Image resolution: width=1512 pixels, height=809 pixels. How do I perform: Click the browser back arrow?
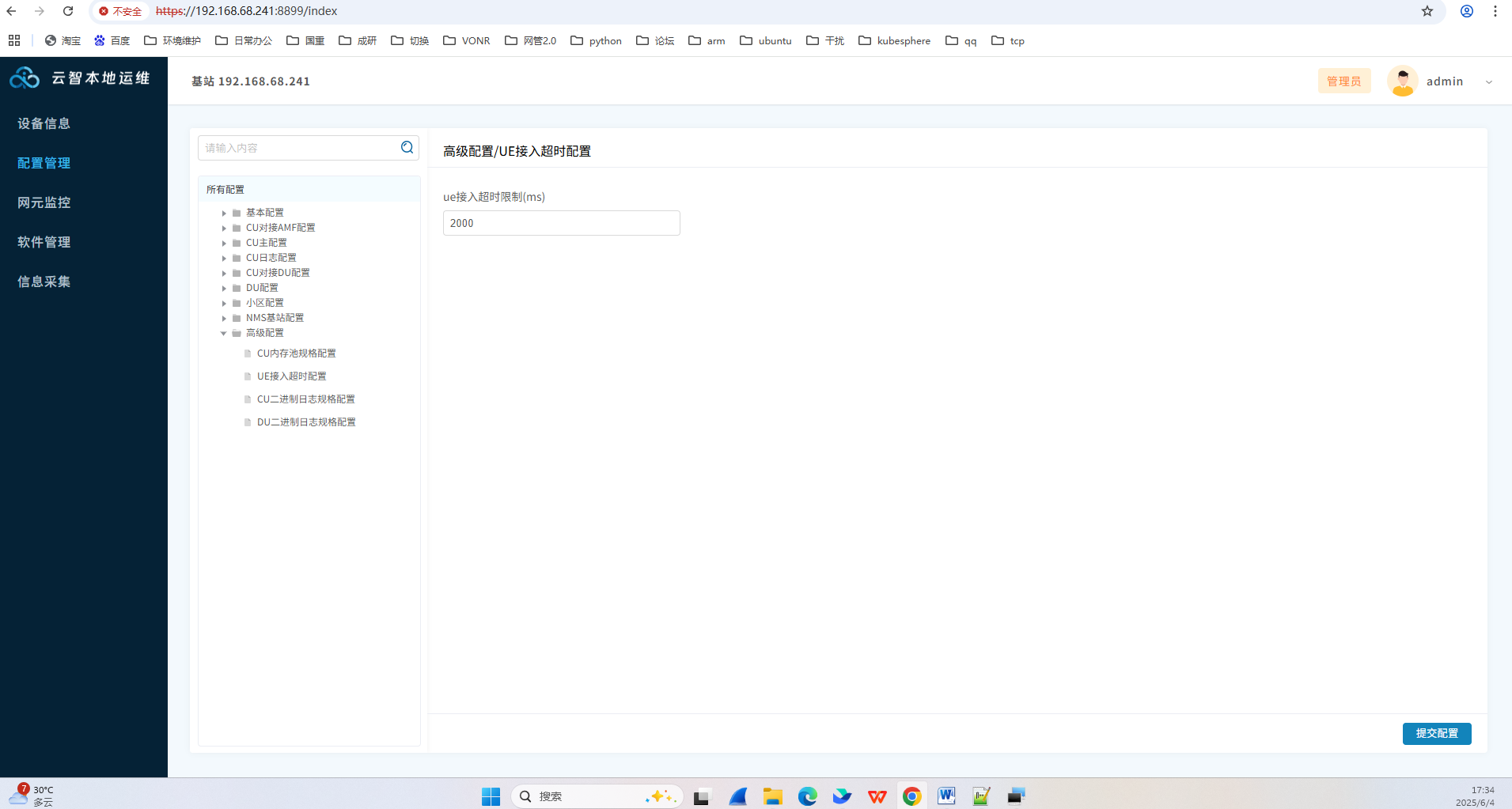pos(12,11)
